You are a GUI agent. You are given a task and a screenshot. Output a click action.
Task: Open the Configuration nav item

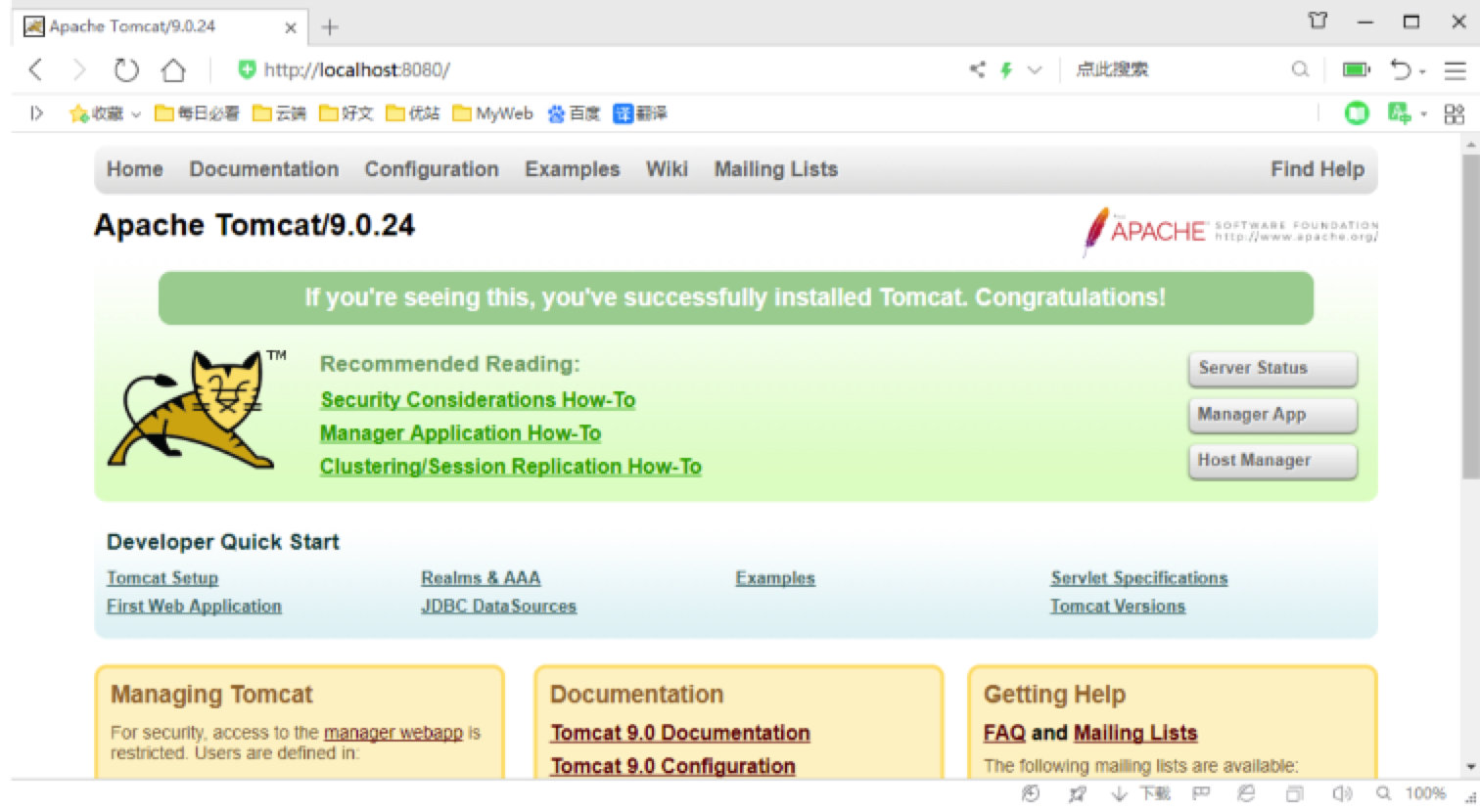click(432, 169)
